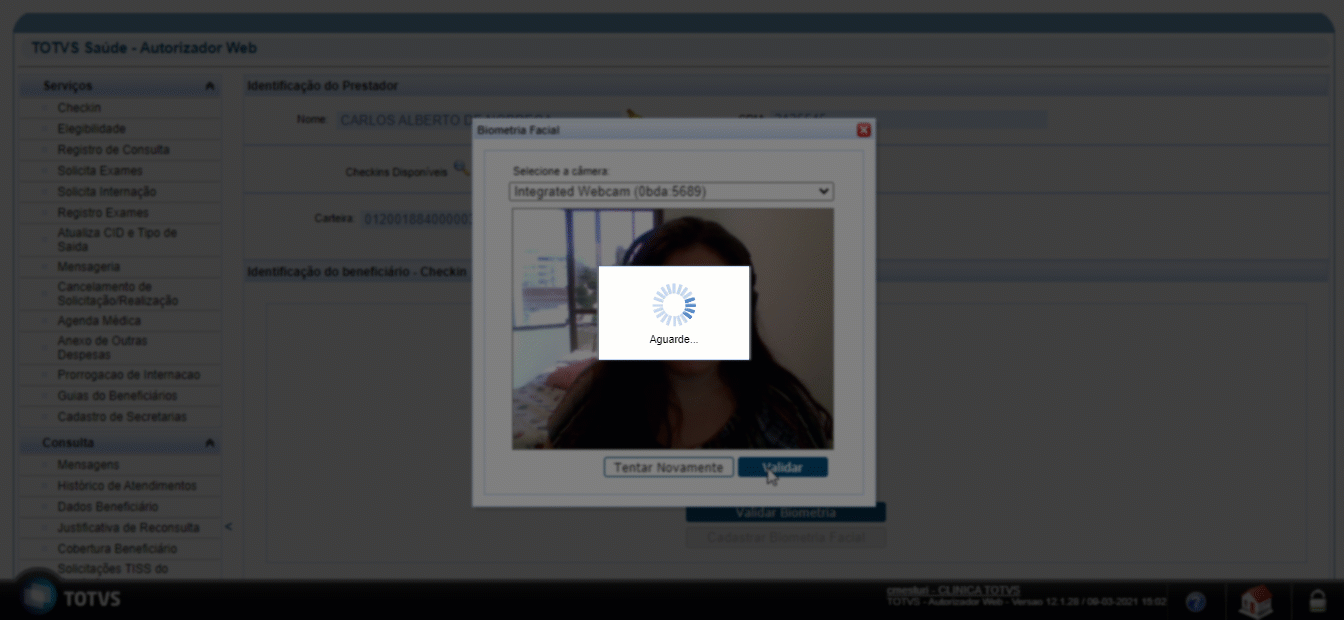Screen dimensions: 1344x620
Task: Open Atualiza CID e Tipo de Saída
Action: point(117,240)
